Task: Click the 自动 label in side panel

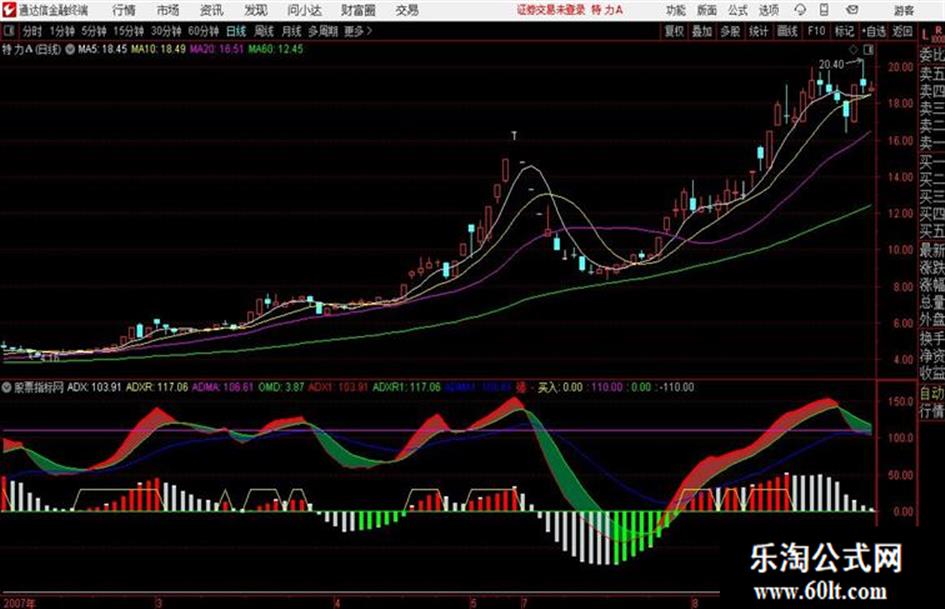Action: (x=932, y=393)
